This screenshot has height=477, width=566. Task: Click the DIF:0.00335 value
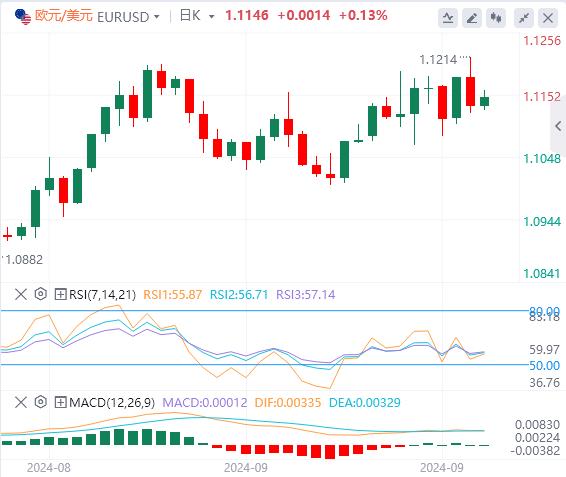point(288,402)
